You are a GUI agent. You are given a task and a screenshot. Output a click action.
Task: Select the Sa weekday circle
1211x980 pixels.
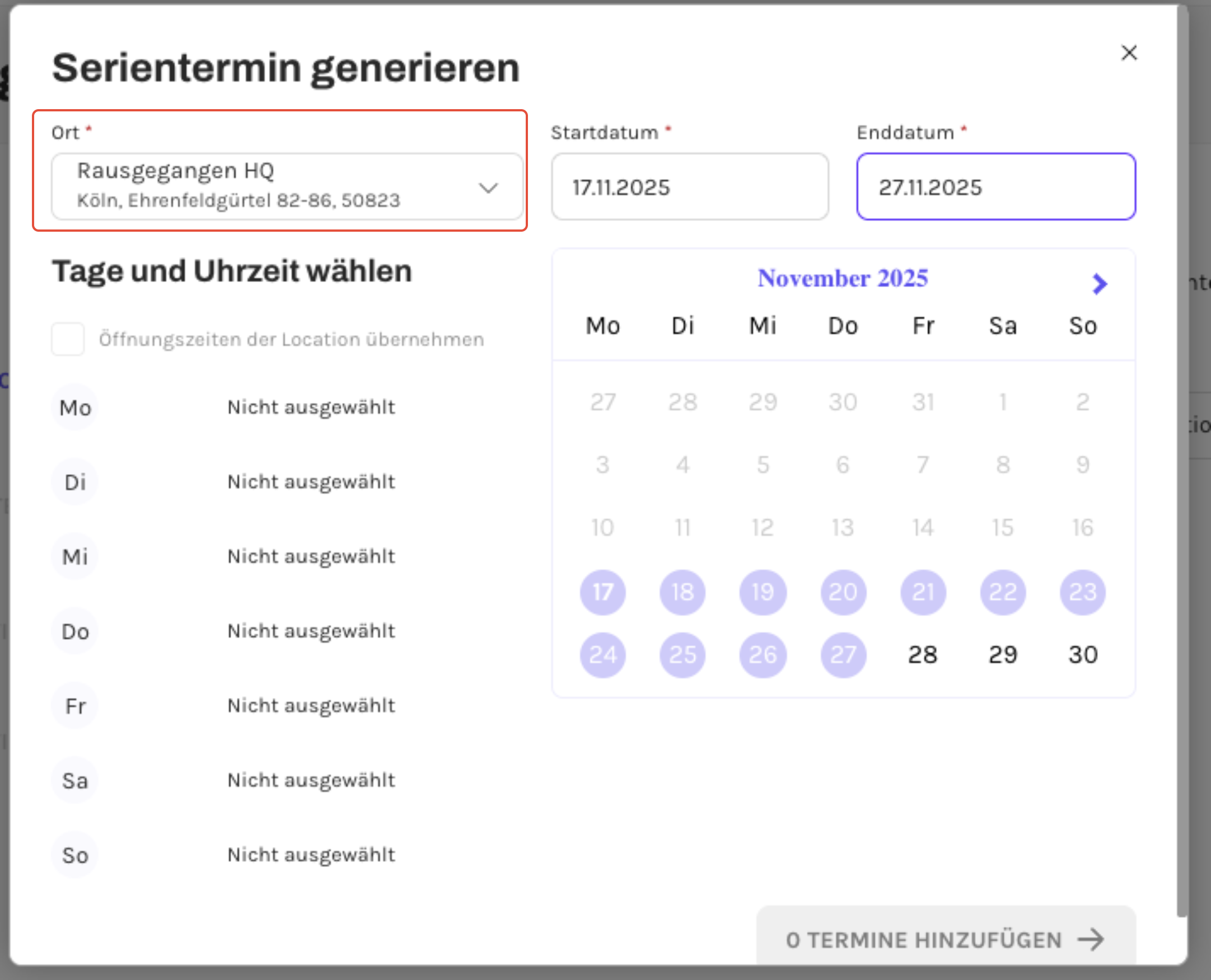75,781
